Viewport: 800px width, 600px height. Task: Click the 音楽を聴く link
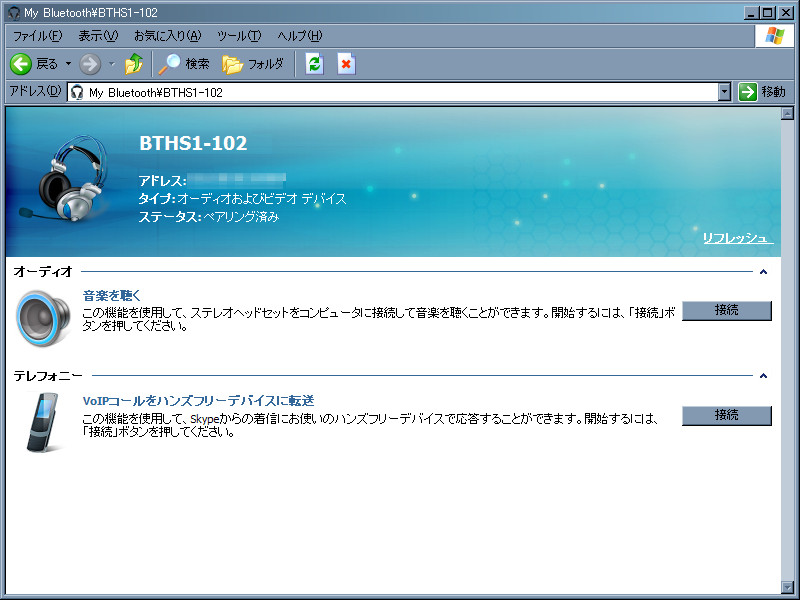coord(111,295)
